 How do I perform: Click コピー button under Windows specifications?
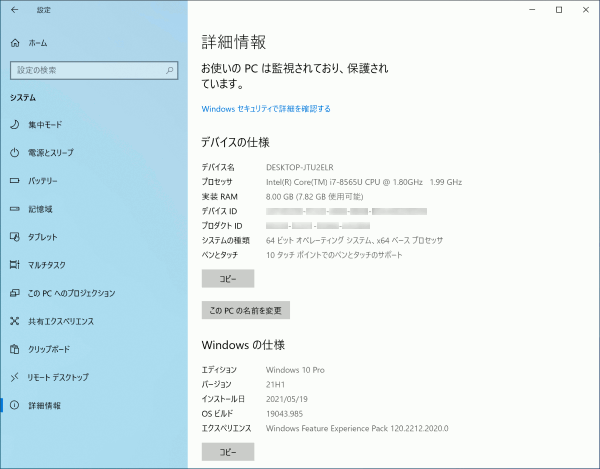tap(228, 452)
